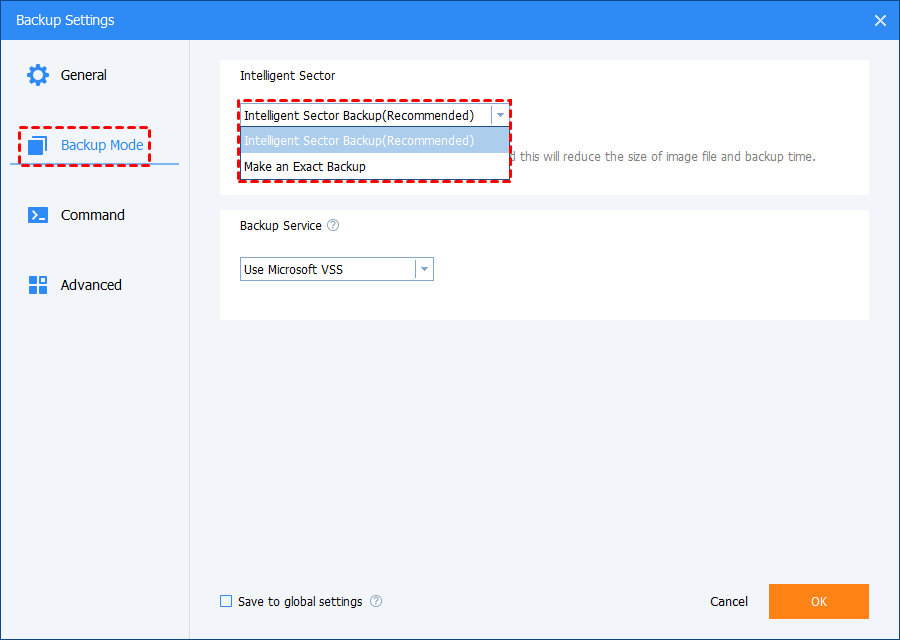This screenshot has width=900, height=640.
Task: Select the Backup Mode tab label
Action: [102, 146]
